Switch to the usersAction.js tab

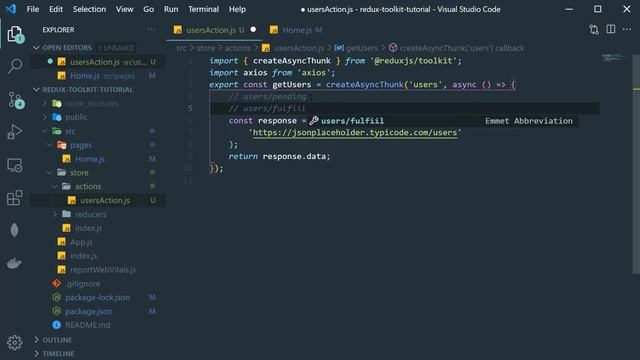pos(213,30)
